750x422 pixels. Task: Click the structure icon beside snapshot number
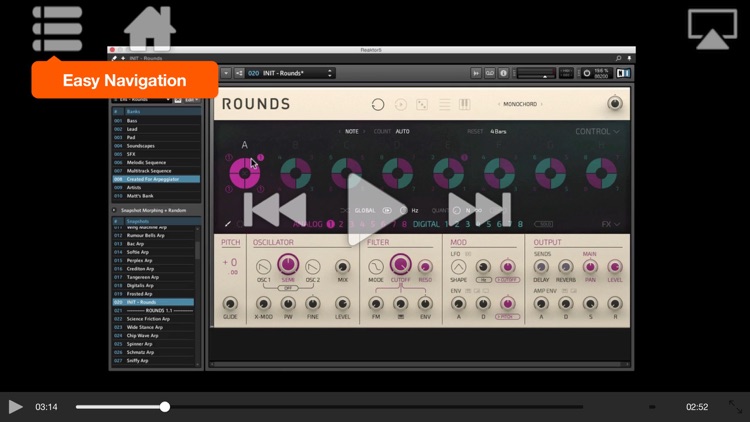click(239, 73)
